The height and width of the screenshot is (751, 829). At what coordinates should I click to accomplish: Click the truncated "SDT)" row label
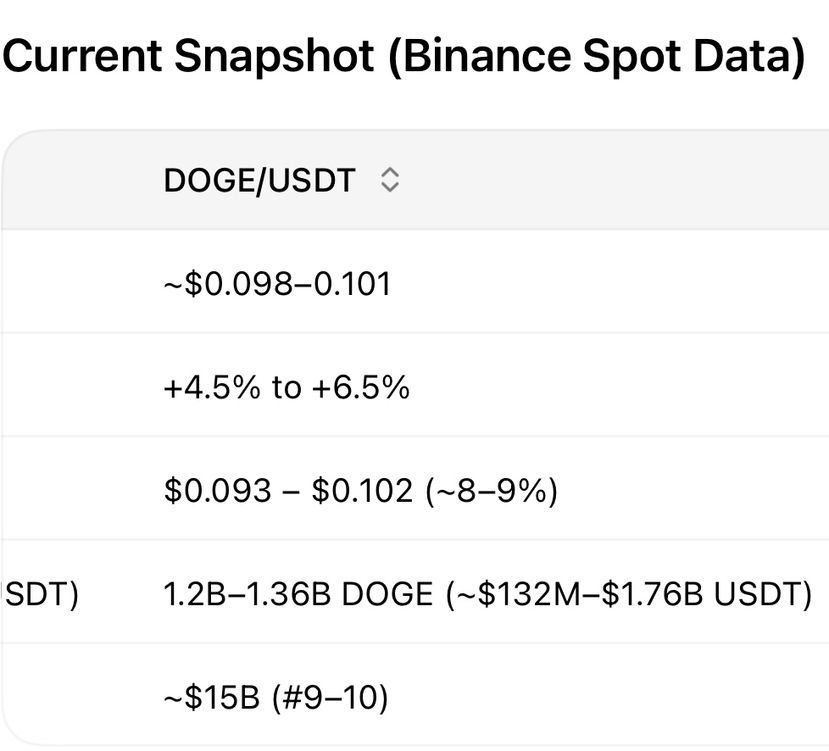point(42,595)
